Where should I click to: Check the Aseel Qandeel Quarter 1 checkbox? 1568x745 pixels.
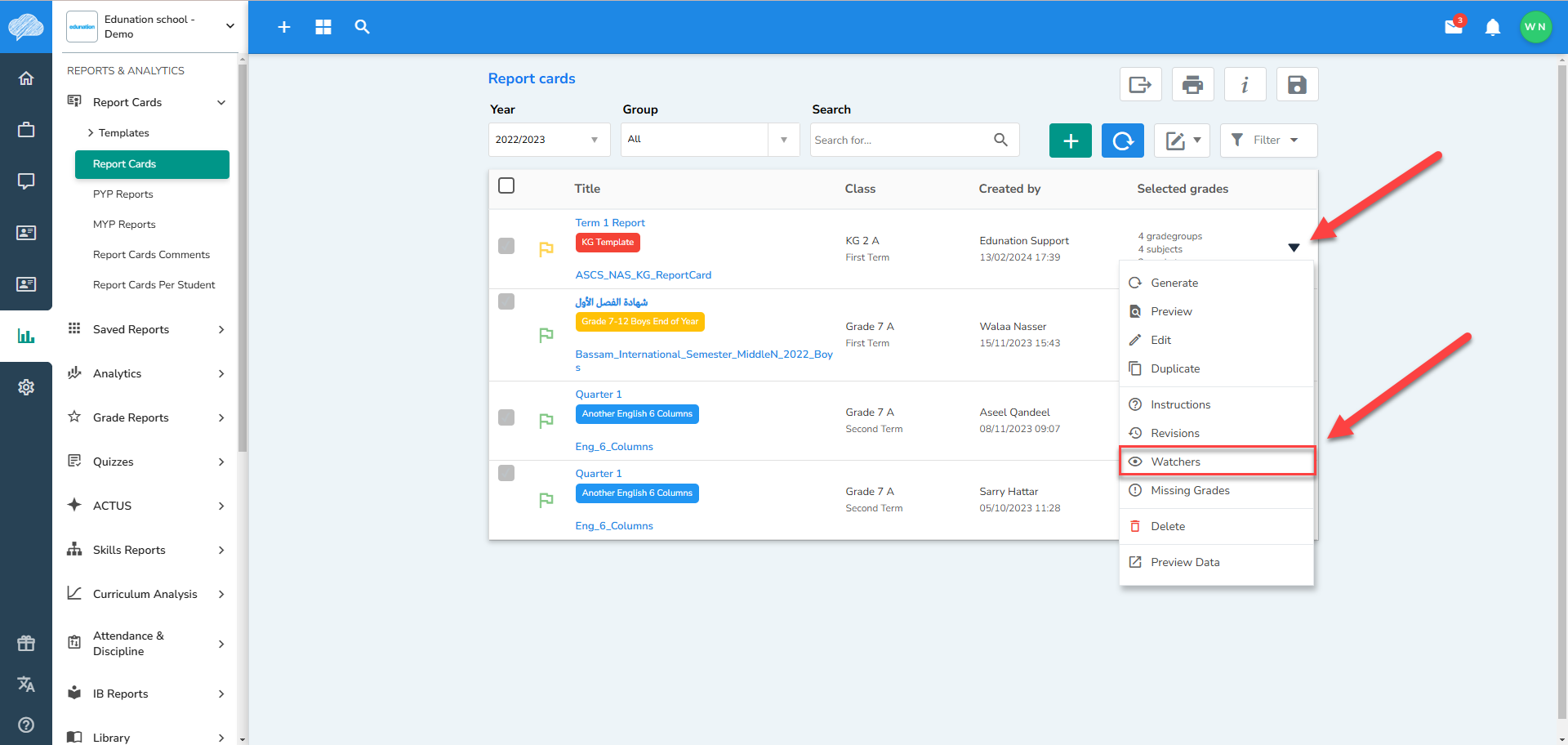(506, 417)
